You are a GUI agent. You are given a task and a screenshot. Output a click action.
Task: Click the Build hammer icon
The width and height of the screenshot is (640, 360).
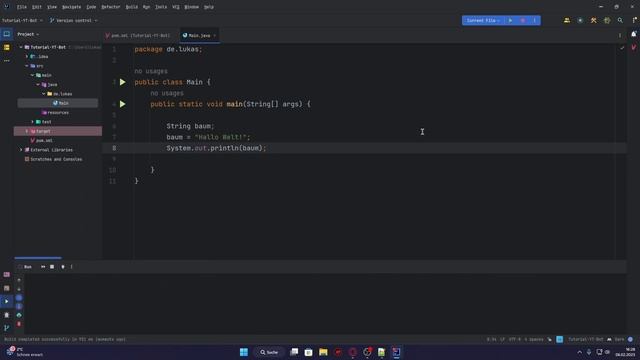click(x=593, y=20)
